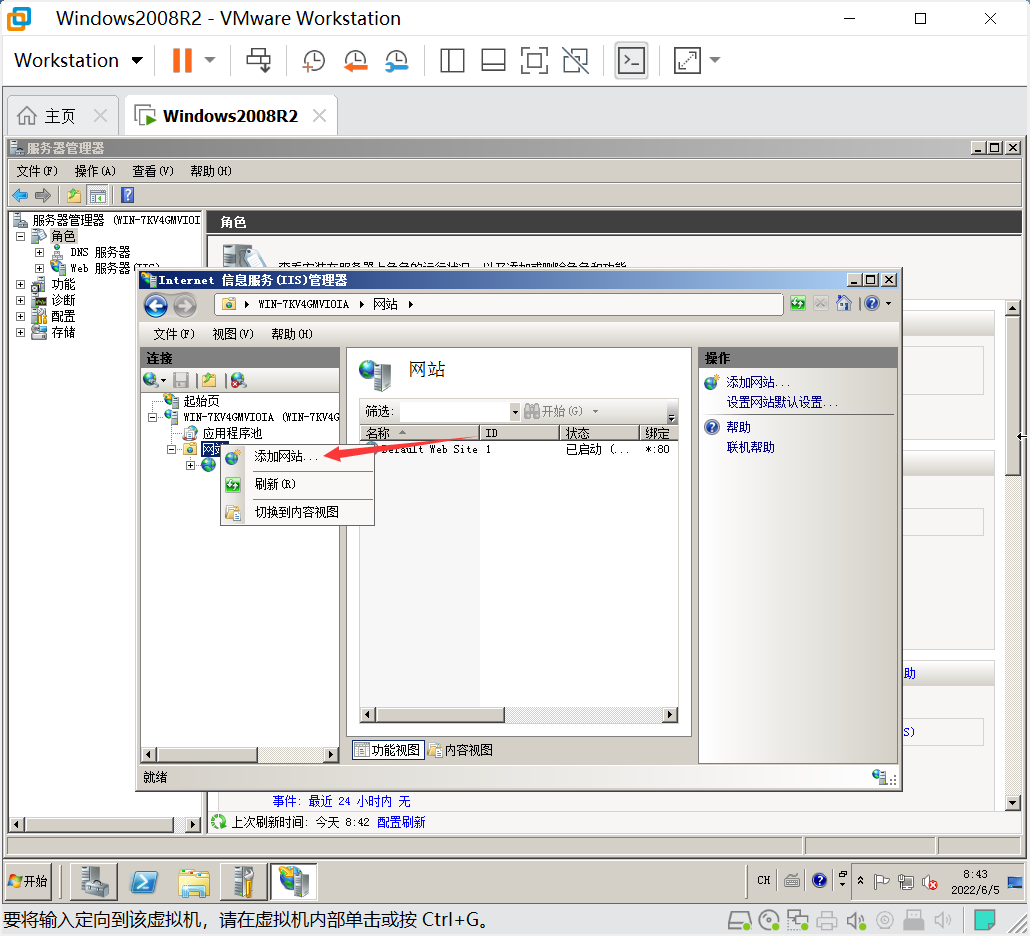Click the 状态 column header
This screenshot has width=1030, height=936.
click(x=599, y=433)
